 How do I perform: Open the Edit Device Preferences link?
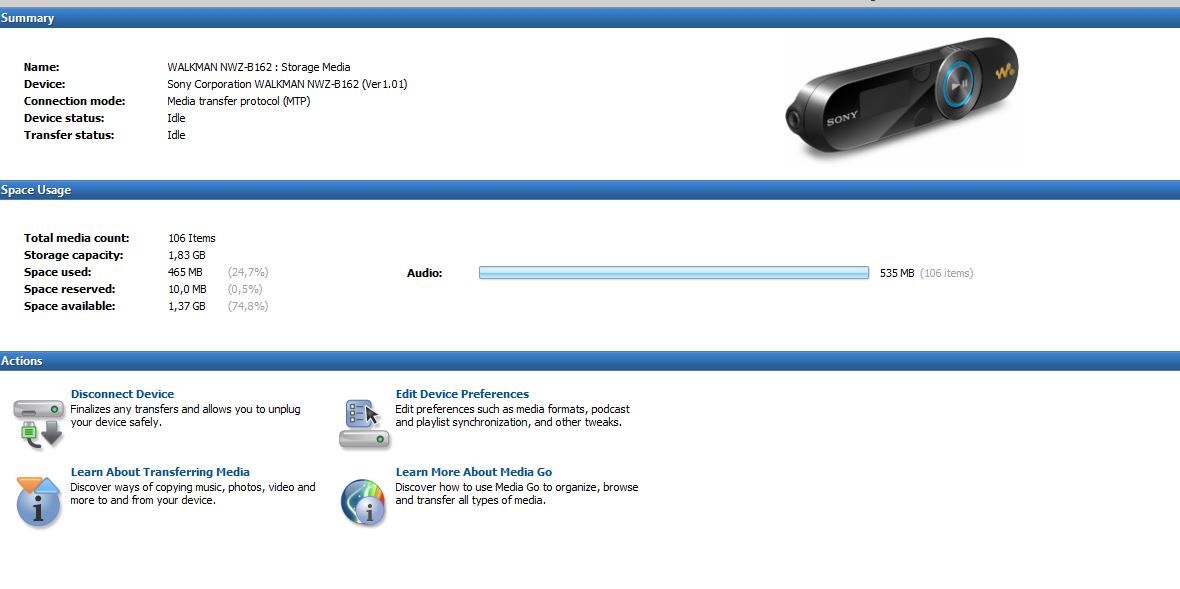pyautogui.click(x=462, y=394)
